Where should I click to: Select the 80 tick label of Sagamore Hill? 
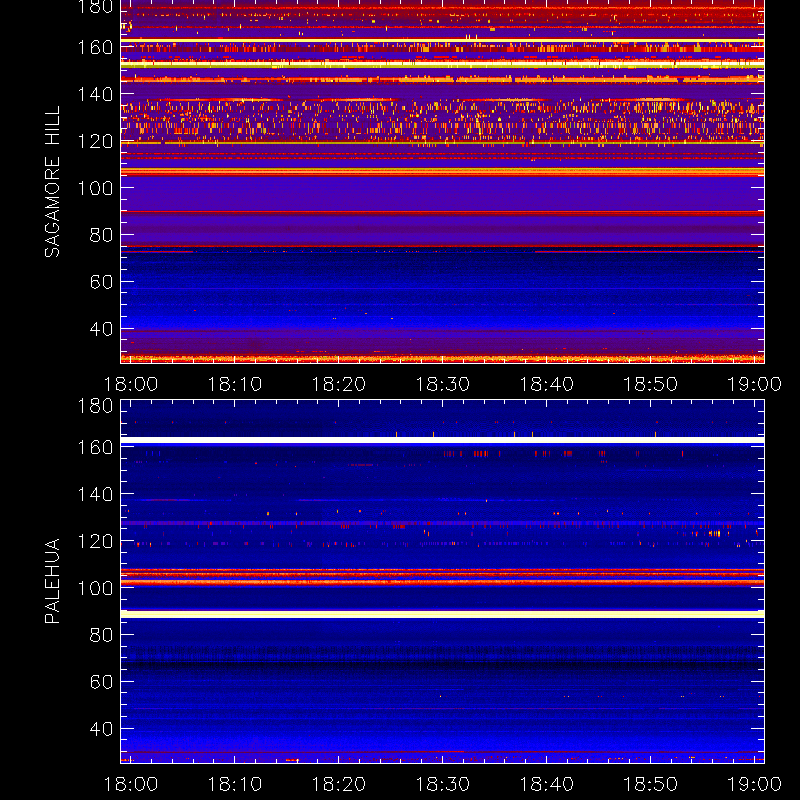tap(101, 235)
